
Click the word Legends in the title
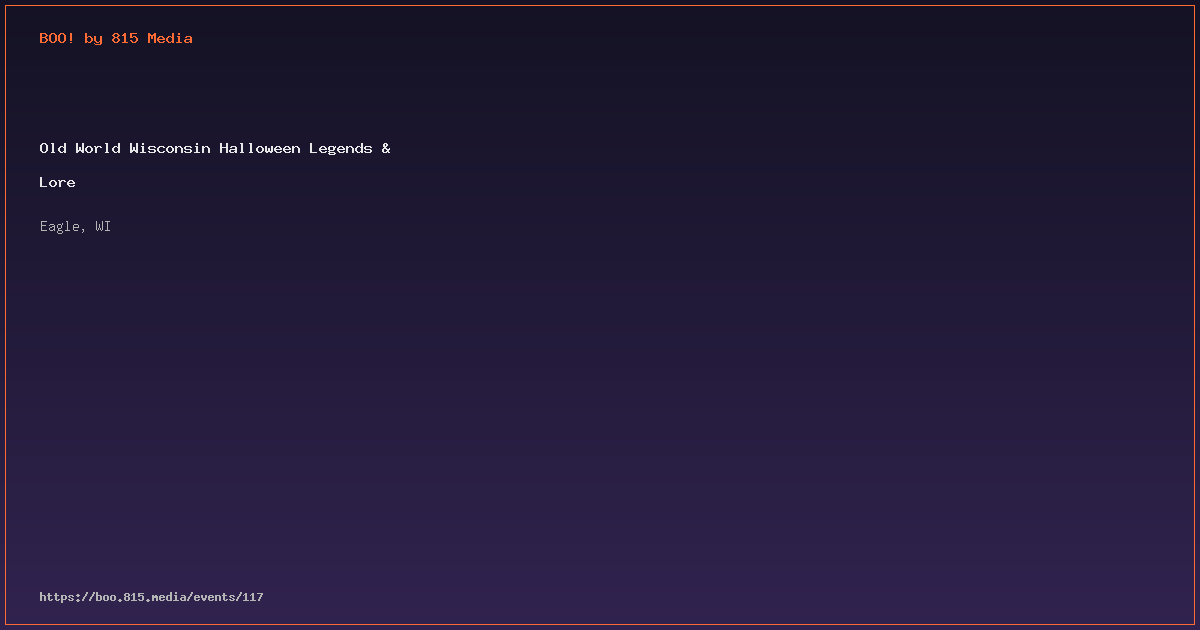341,149
